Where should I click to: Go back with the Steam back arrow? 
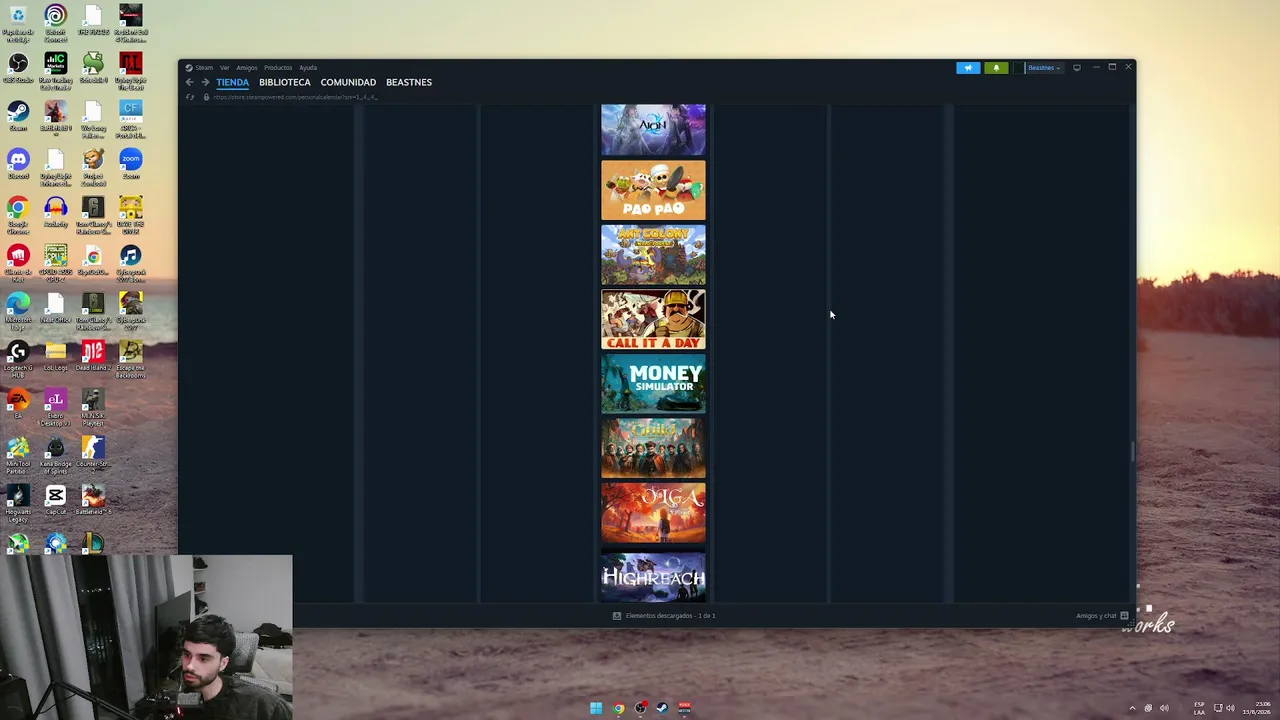[x=189, y=82]
